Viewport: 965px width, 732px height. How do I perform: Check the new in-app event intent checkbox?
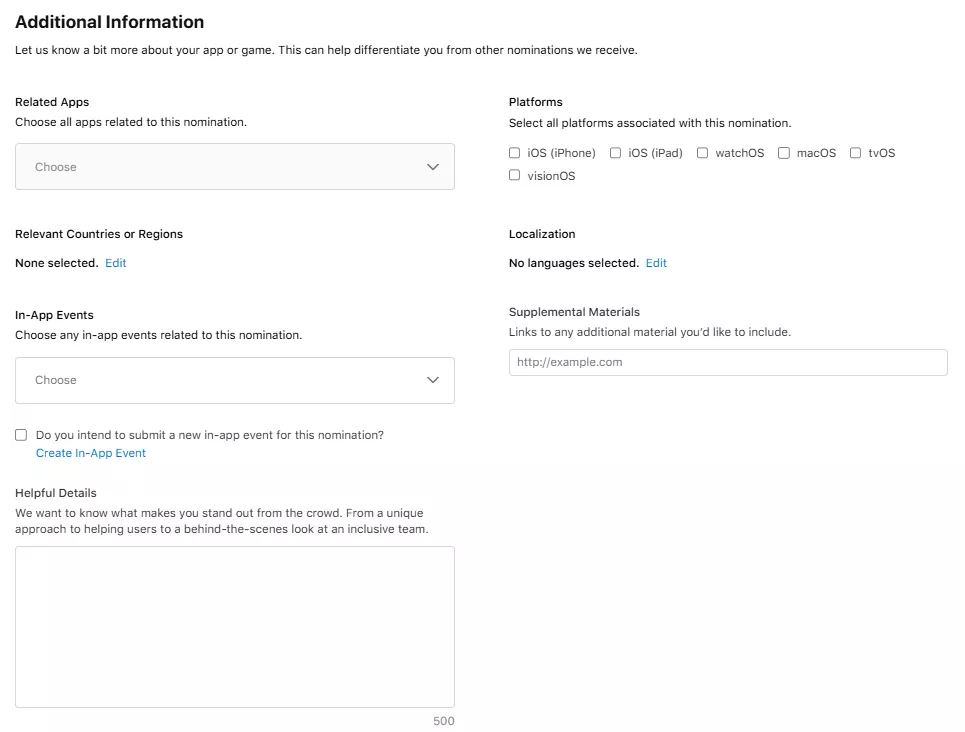(x=21, y=435)
